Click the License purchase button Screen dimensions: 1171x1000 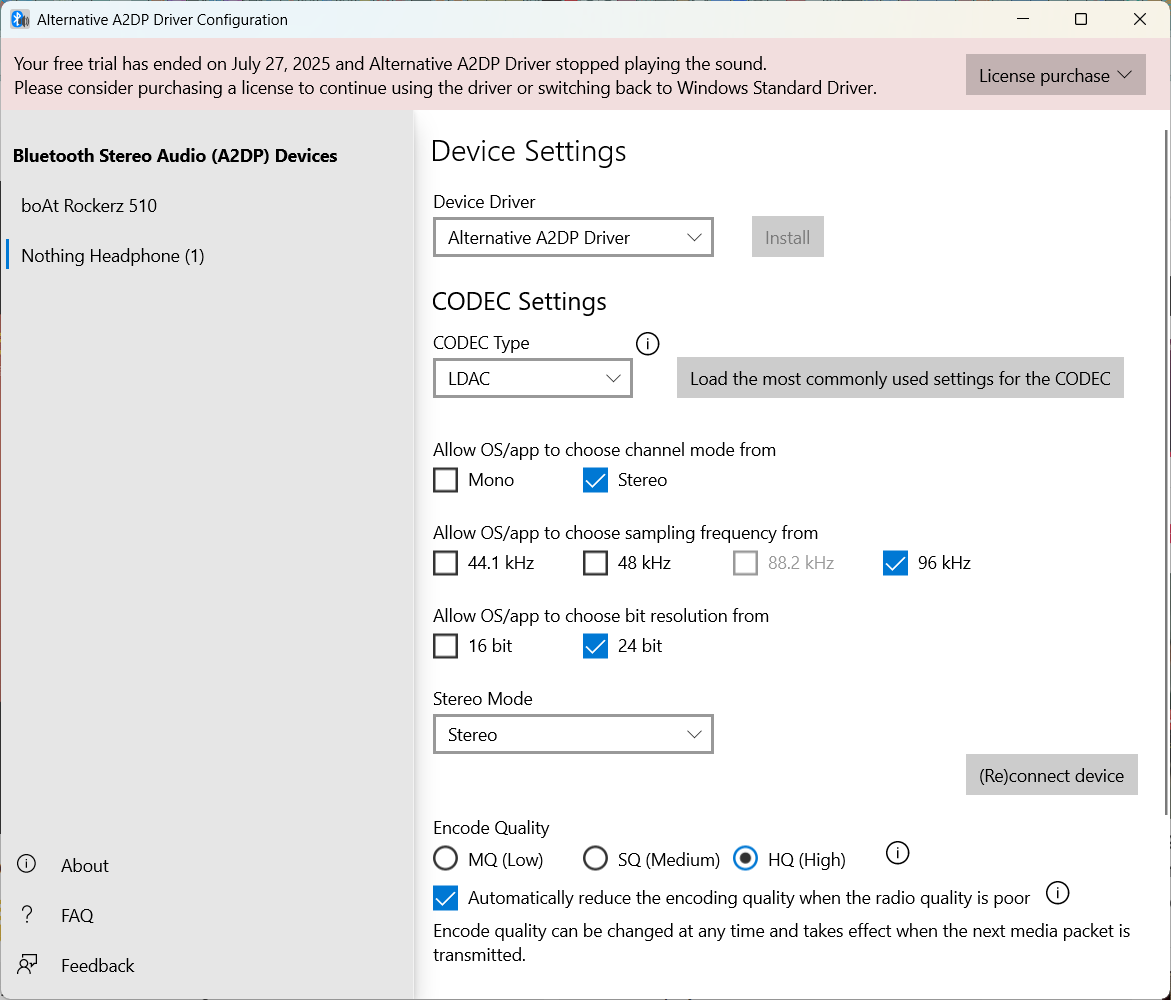point(1055,74)
